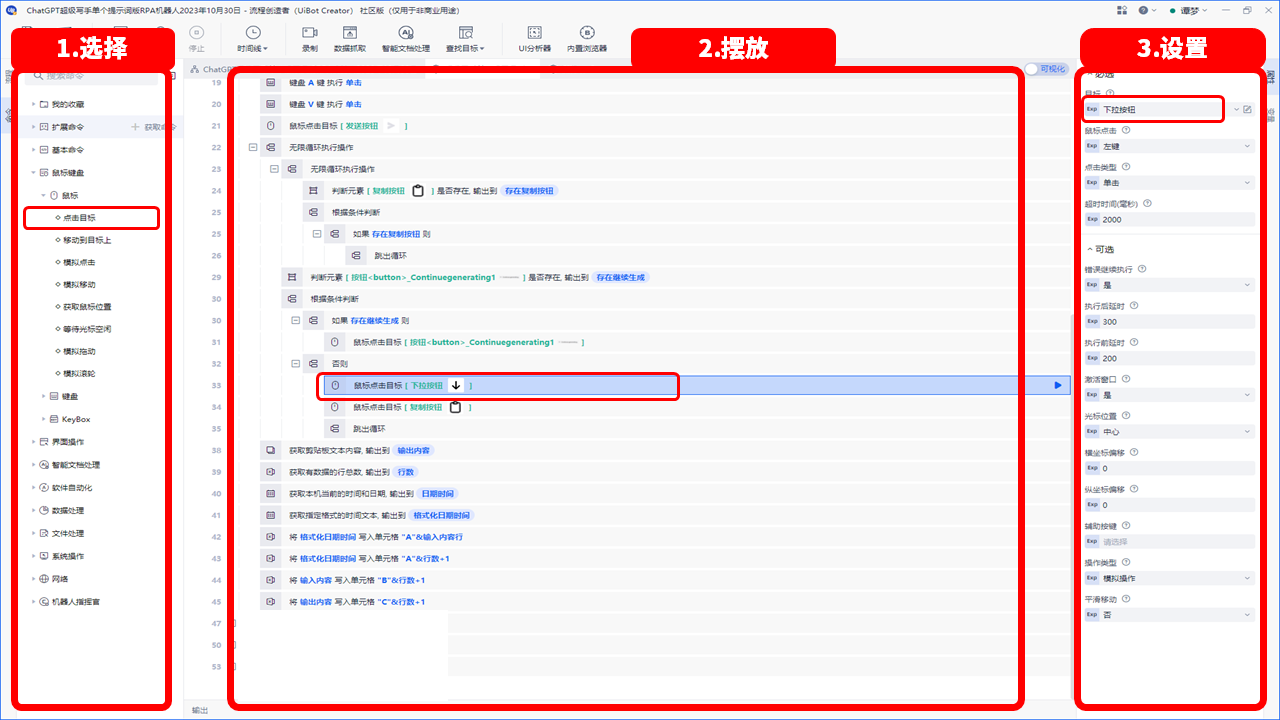This screenshot has width=1280, height=720.
Task: Expand the 软件自动化 tree node
Action: 32,488
